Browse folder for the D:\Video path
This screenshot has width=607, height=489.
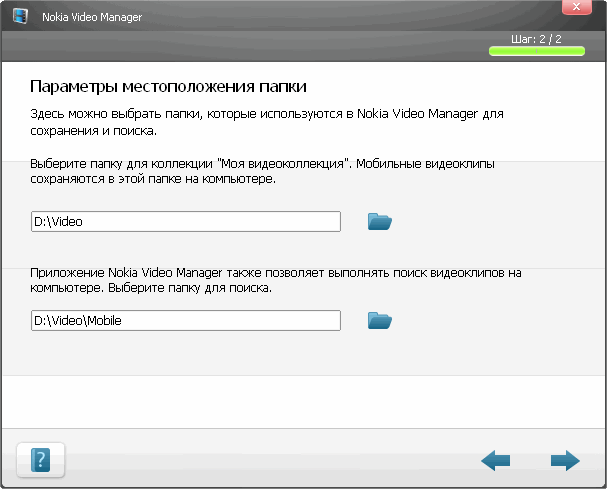pos(379,222)
